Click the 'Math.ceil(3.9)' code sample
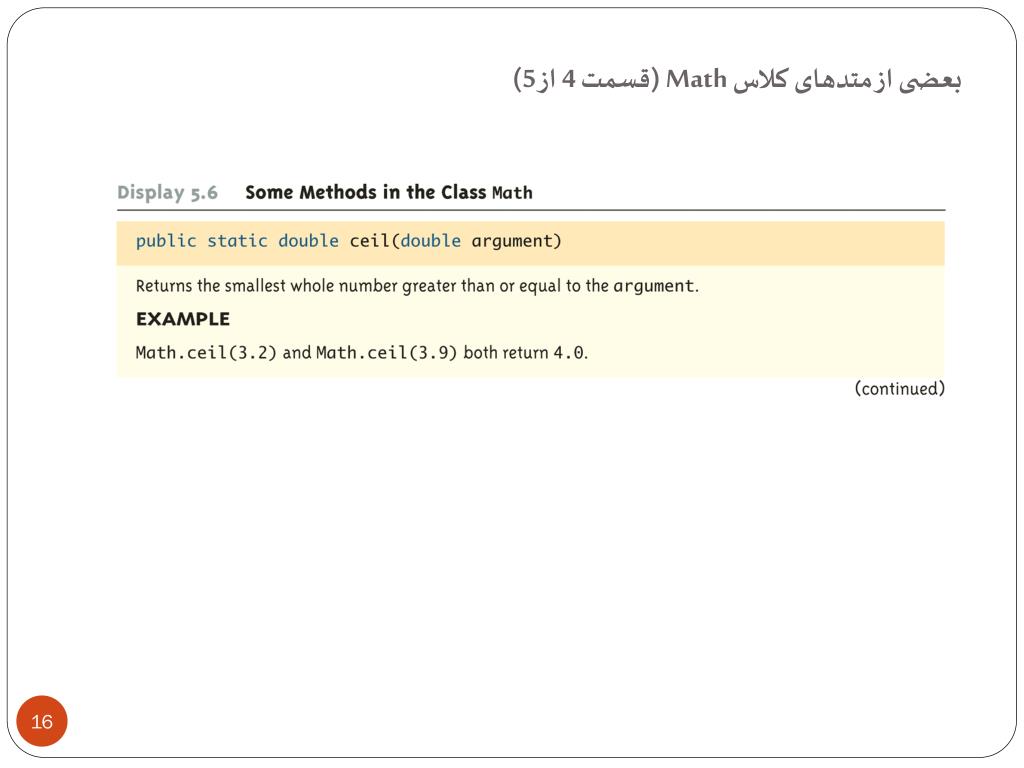Image resolution: width=1024 pixels, height=768 pixels. click(x=386, y=353)
